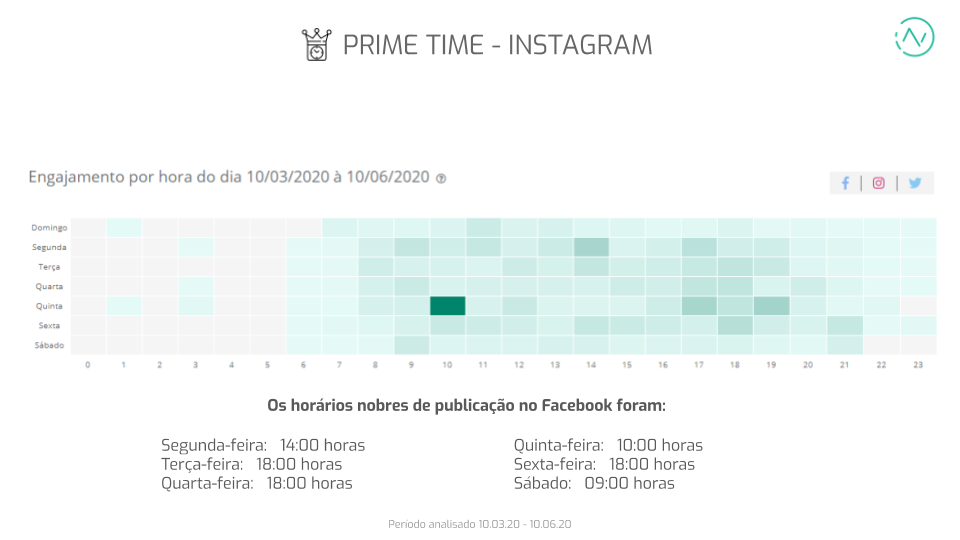The width and height of the screenshot is (960, 540).
Task: Click the Sábado row label
Action: coord(49,345)
